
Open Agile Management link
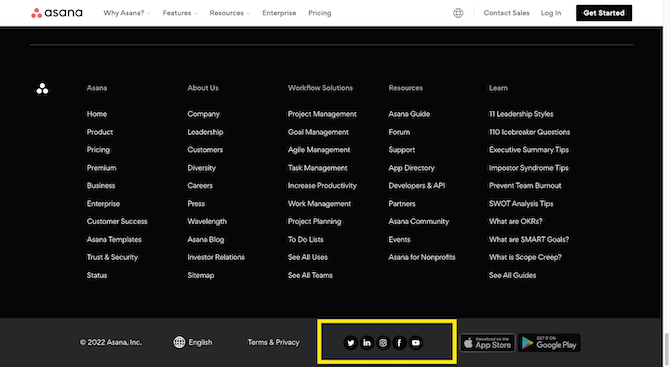pyautogui.click(x=319, y=150)
